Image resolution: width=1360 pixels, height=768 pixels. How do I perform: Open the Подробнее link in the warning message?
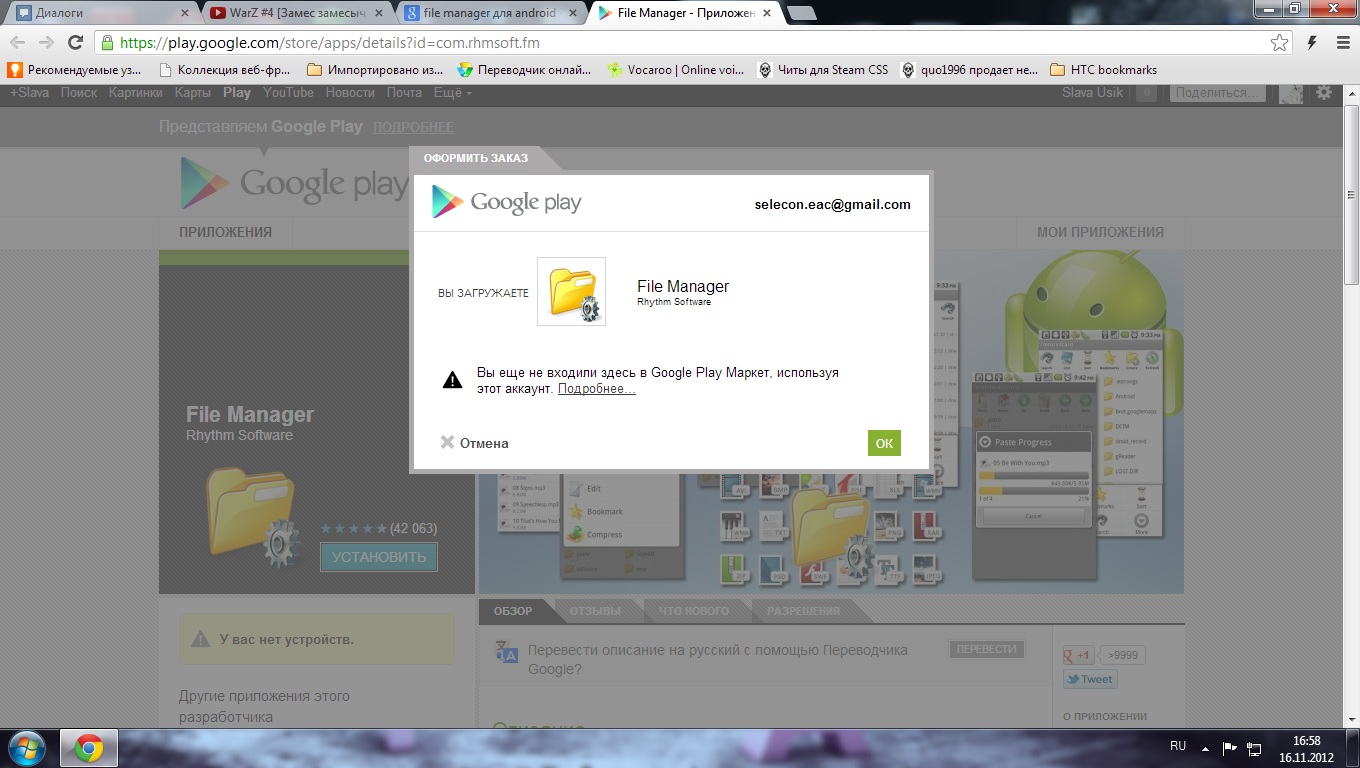(596, 388)
